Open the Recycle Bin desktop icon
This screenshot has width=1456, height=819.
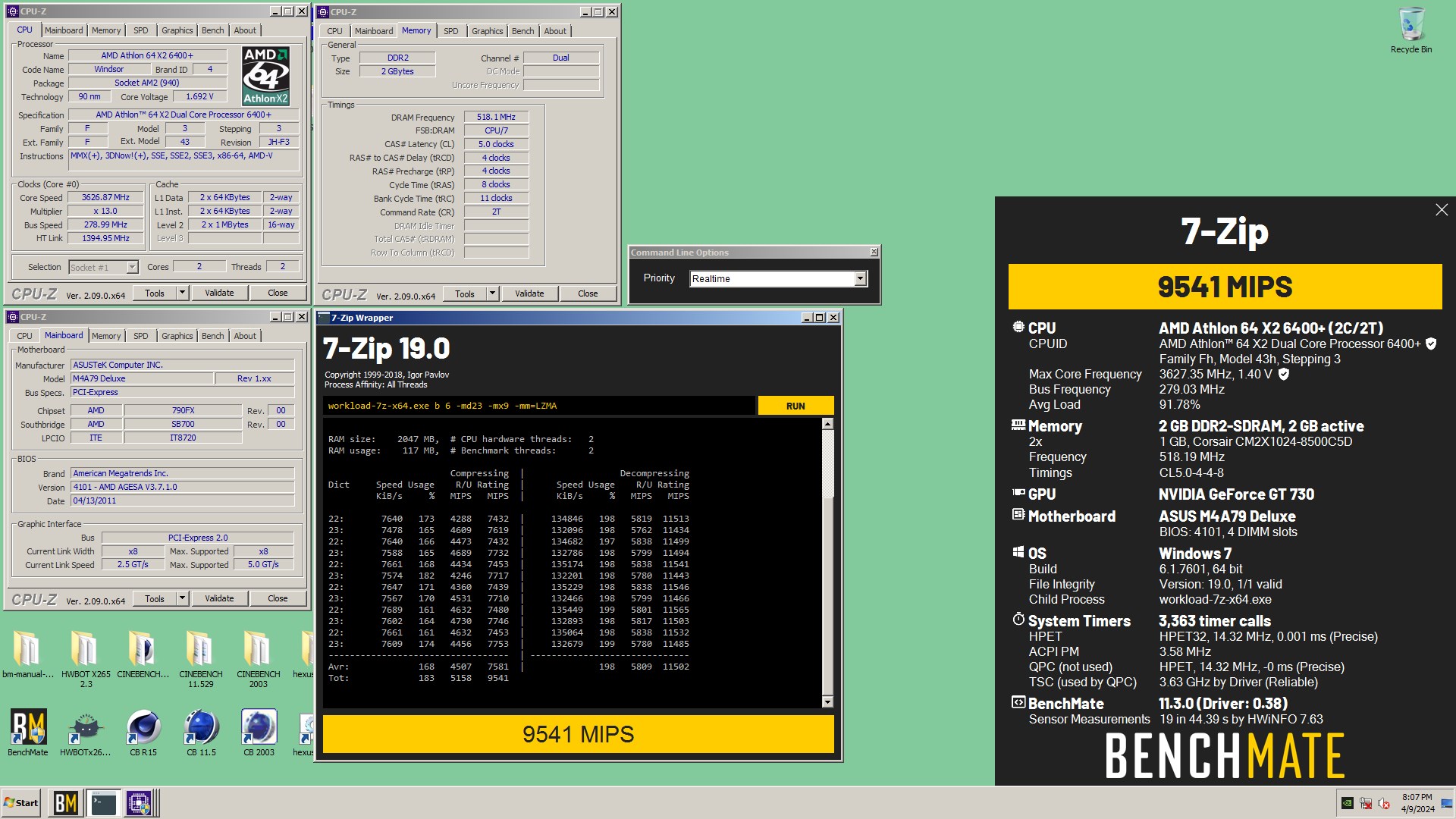click(x=1410, y=30)
